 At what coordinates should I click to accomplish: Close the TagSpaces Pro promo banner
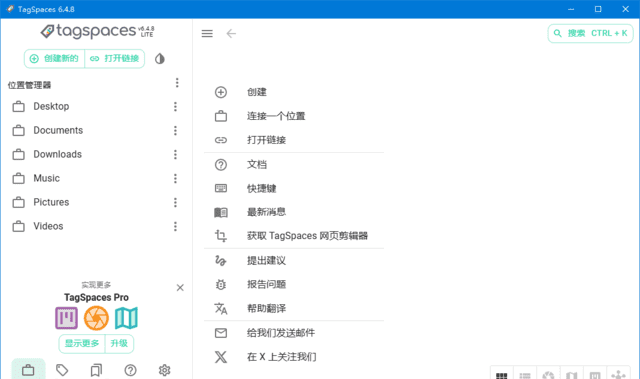click(x=180, y=288)
